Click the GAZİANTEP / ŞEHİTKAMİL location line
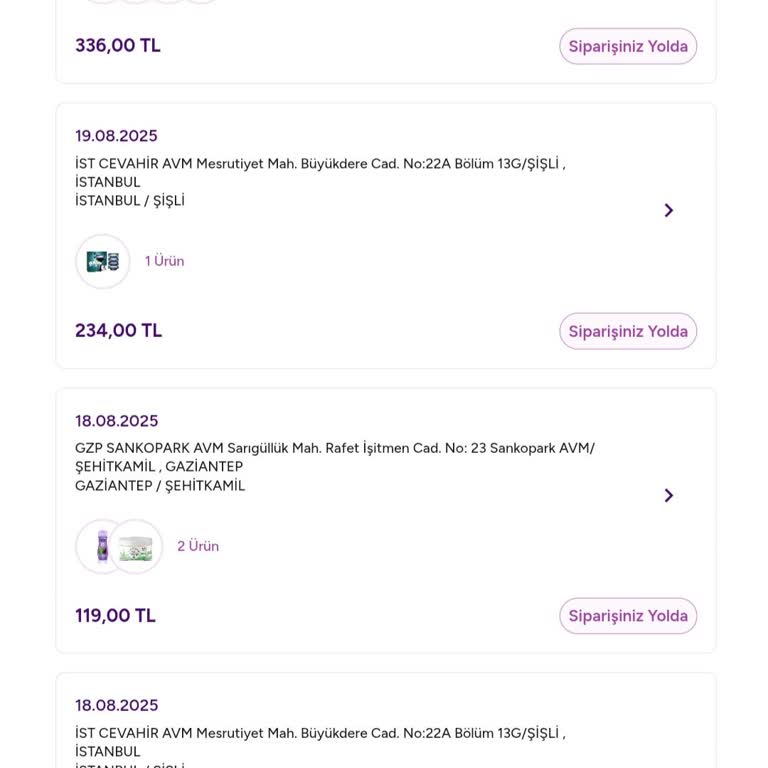The height and width of the screenshot is (768, 768). point(160,486)
